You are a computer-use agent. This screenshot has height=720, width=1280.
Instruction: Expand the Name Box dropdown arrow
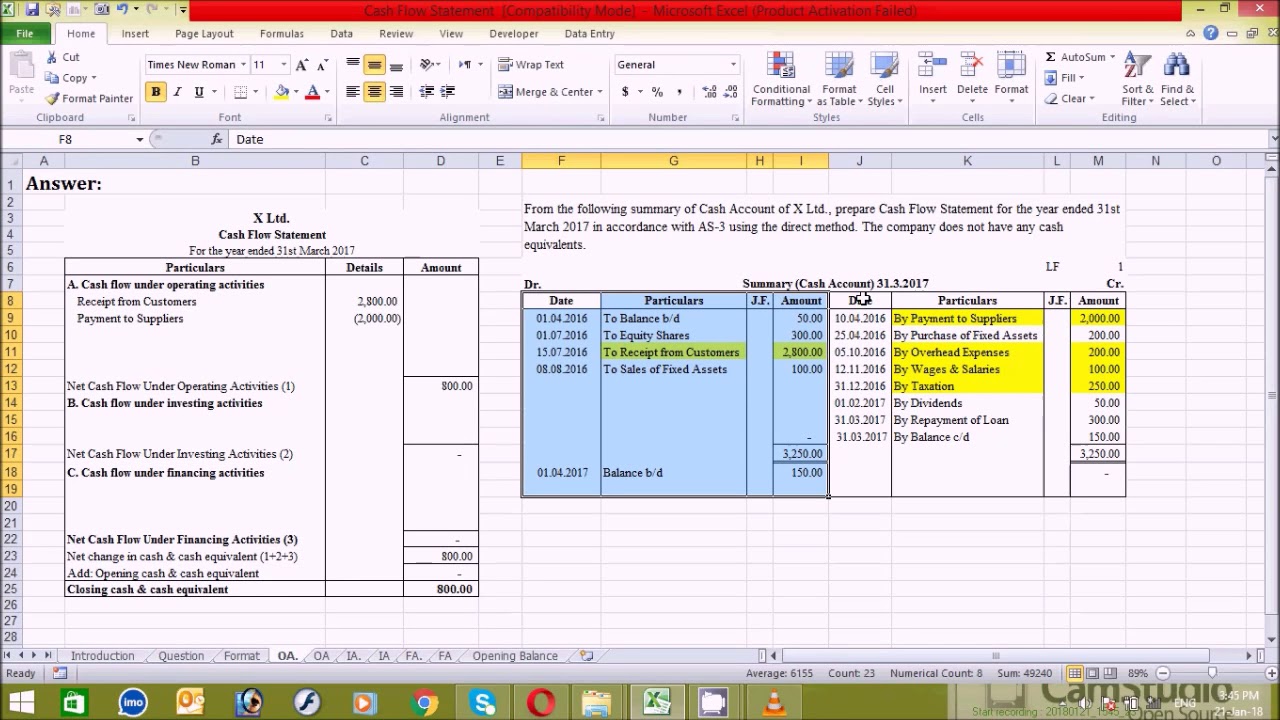click(x=139, y=139)
